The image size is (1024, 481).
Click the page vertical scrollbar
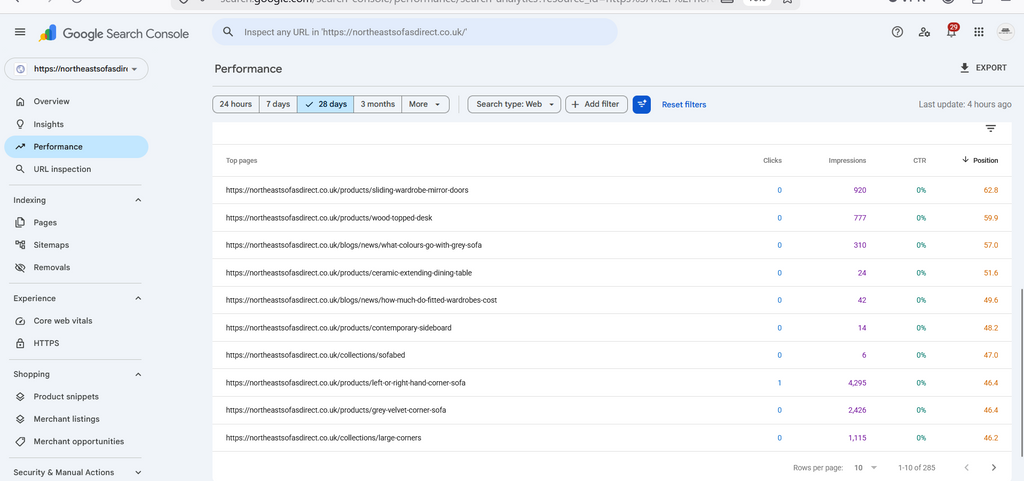[x=1021, y=372]
